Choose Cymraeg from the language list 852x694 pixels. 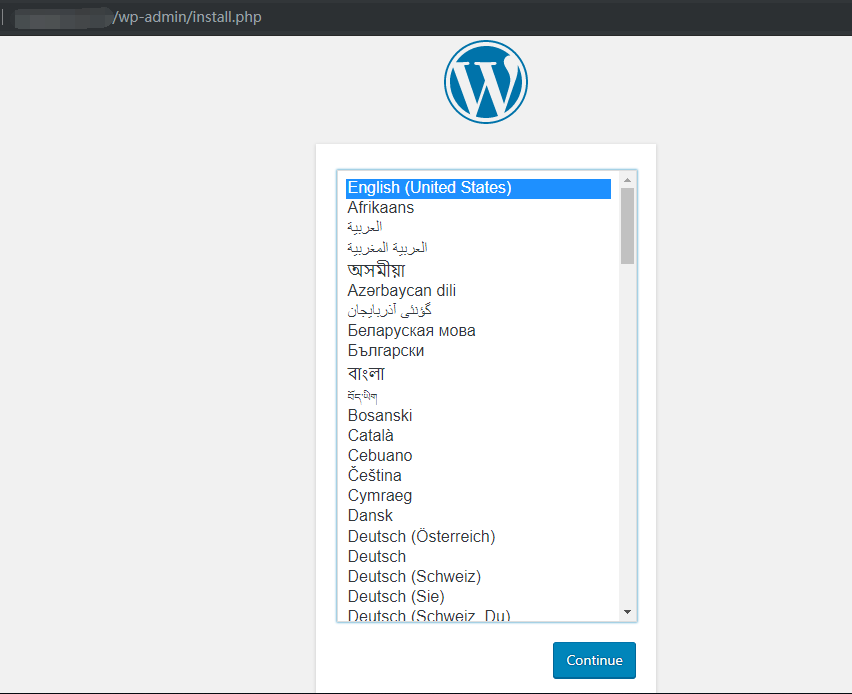(478, 495)
